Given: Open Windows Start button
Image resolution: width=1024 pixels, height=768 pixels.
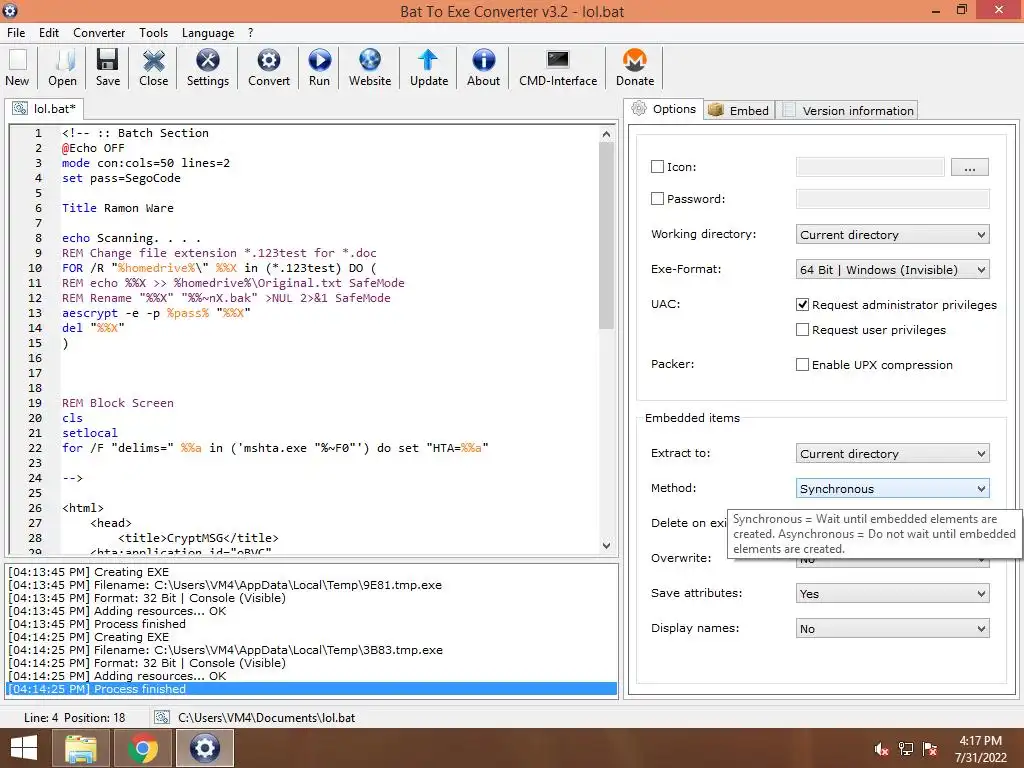Looking at the screenshot, I should [24, 748].
